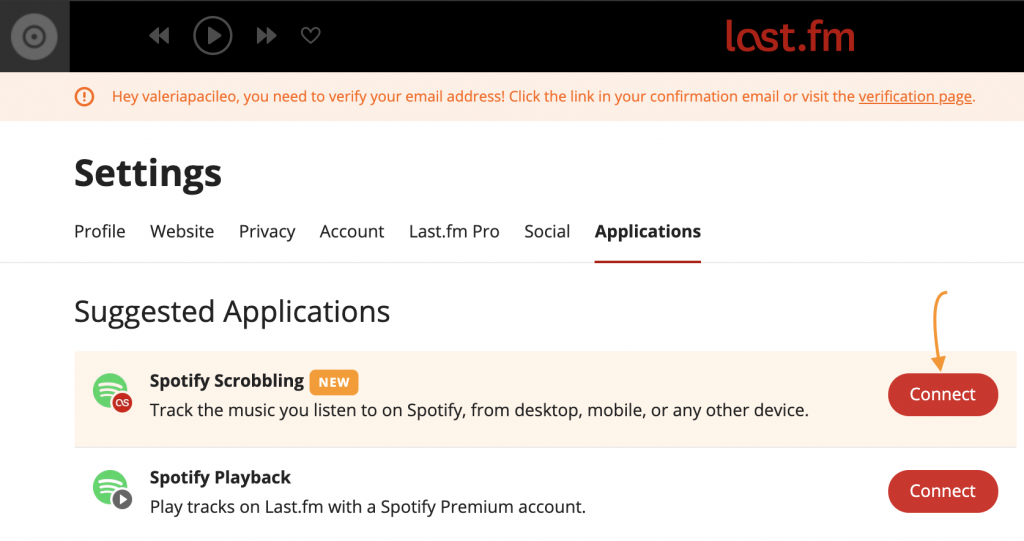Connect Spotify Scrobbling
The height and width of the screenshot is (541, 1024).
click(943, 395)
